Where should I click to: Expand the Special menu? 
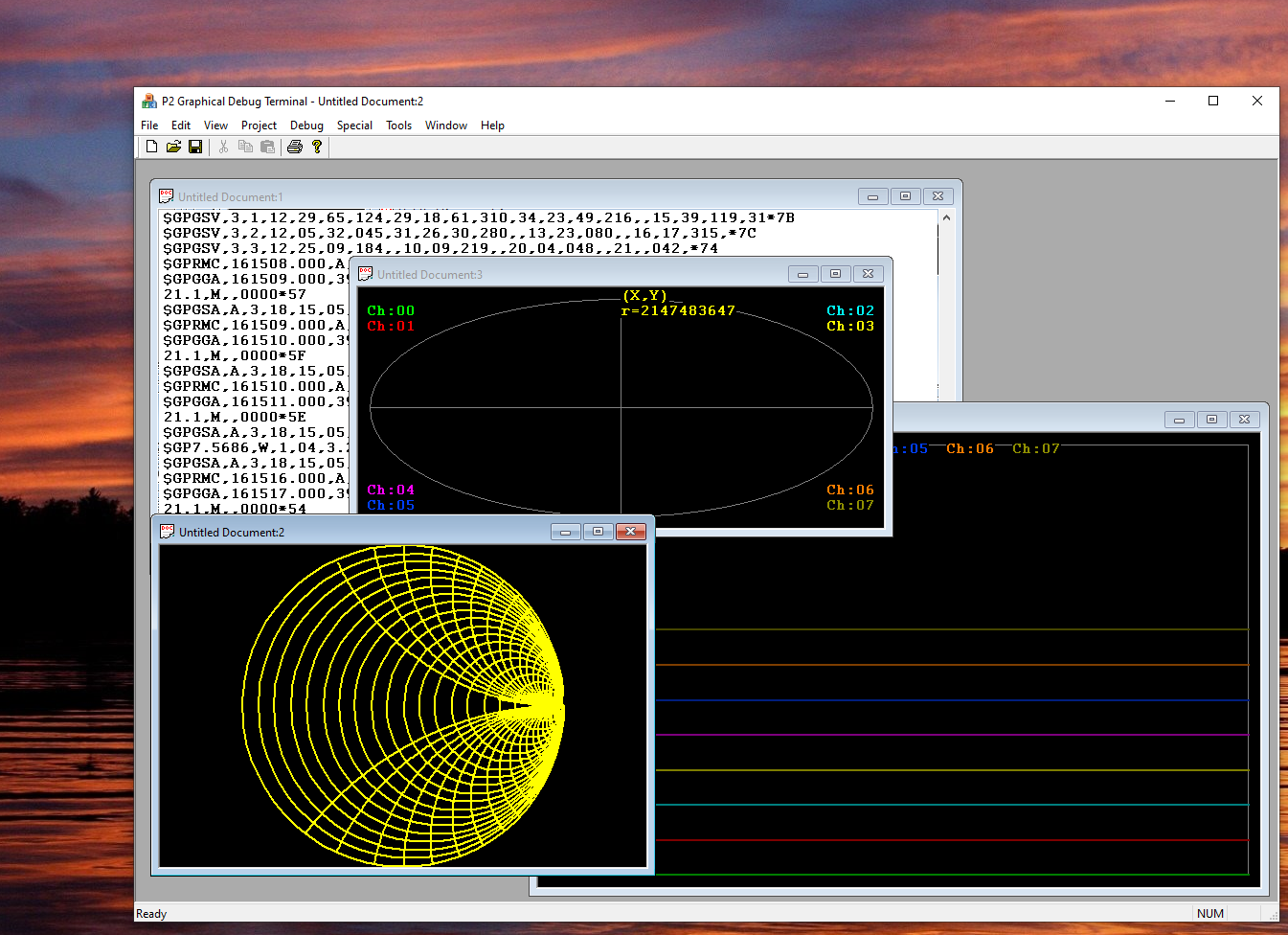click(354, 125)
